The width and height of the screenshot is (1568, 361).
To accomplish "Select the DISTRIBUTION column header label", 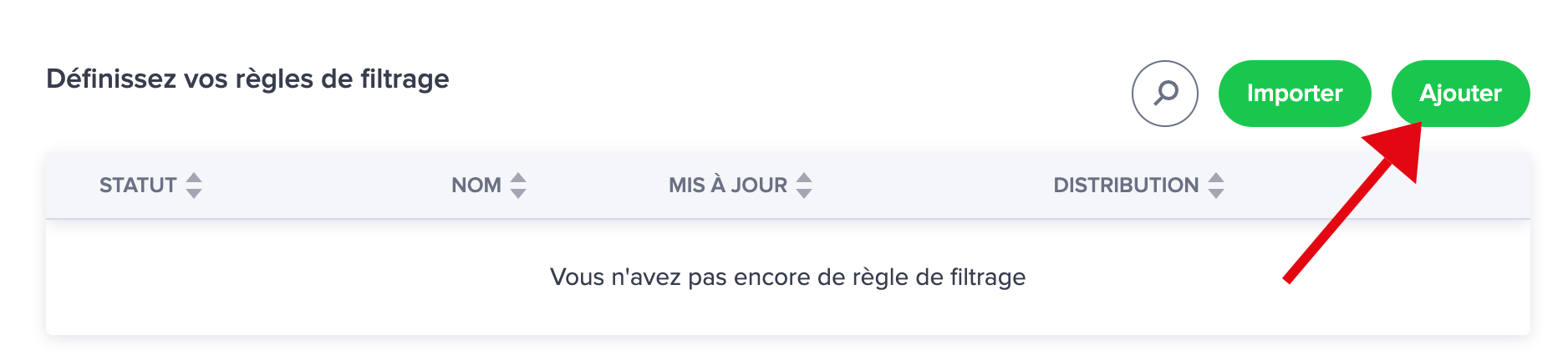I will point(1126,186).
